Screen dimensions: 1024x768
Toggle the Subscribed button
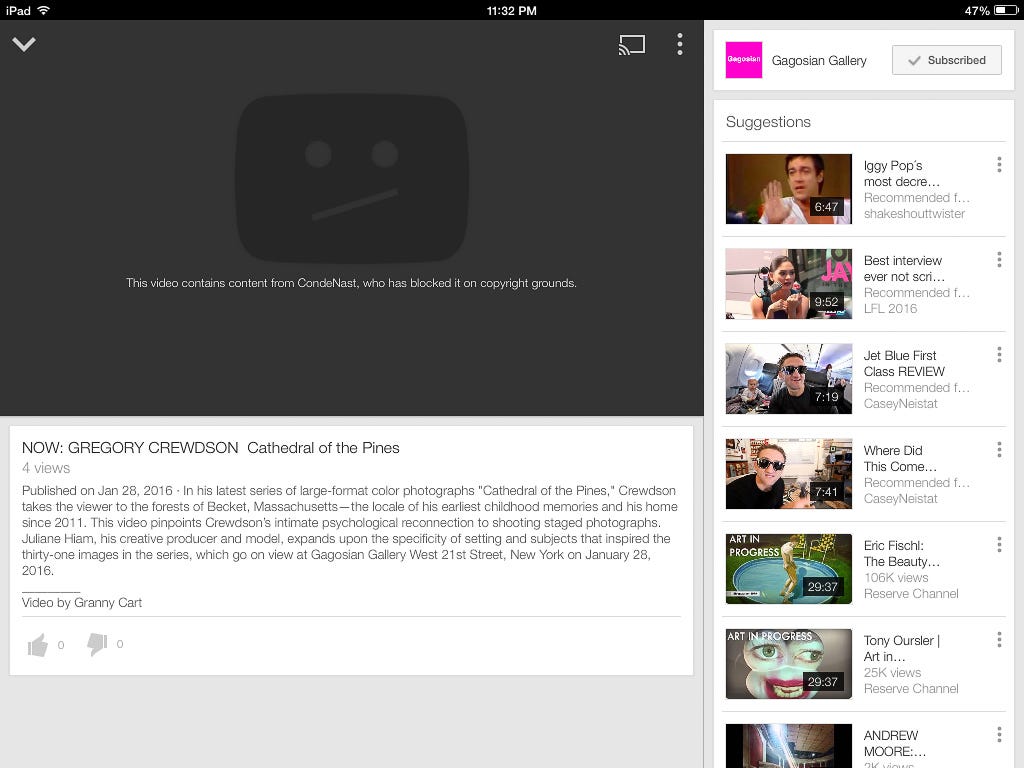pos(947,60)
